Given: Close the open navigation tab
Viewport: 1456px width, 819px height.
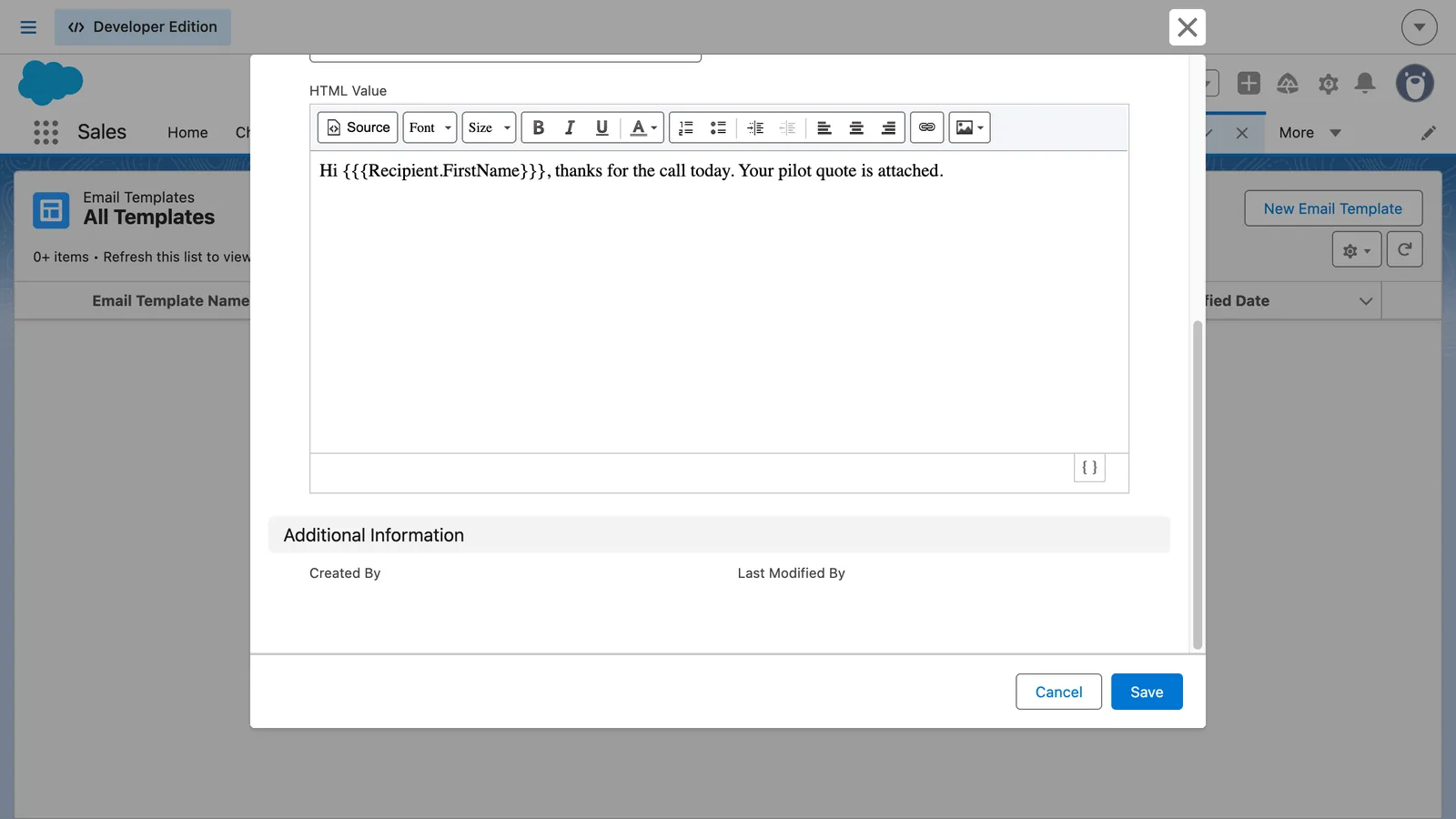Looking at the screenshot, I should coord(1242,133).
